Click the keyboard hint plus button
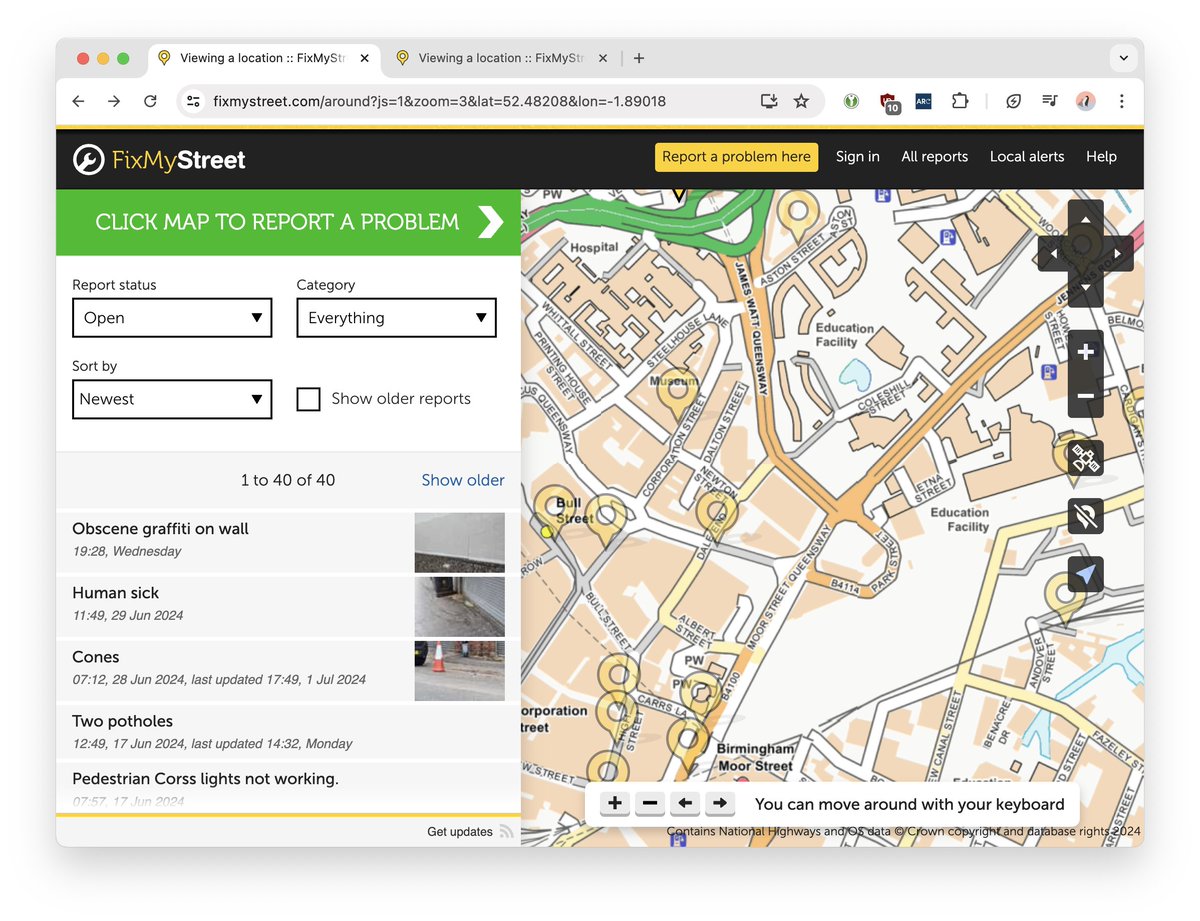 pyautogui.click(x=614, y=803)
